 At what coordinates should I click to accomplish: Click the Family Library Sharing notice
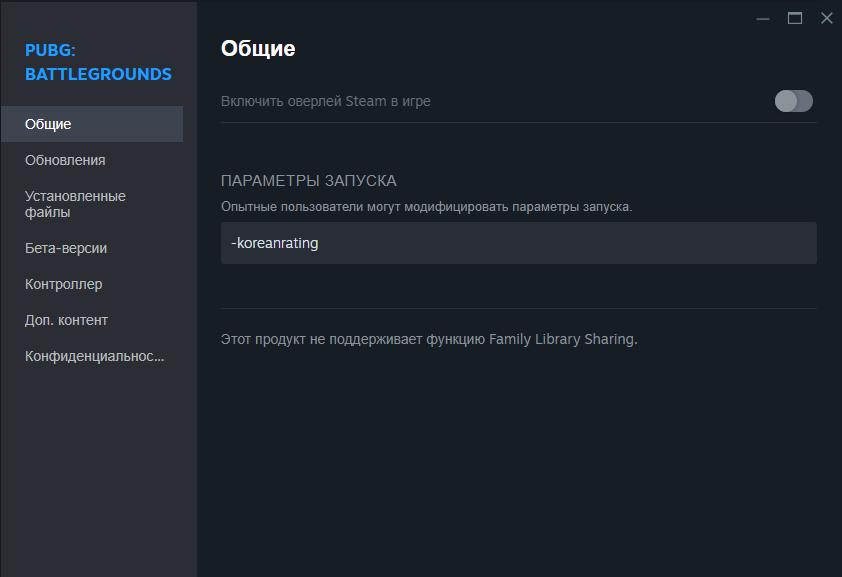[x=428, y=339]
